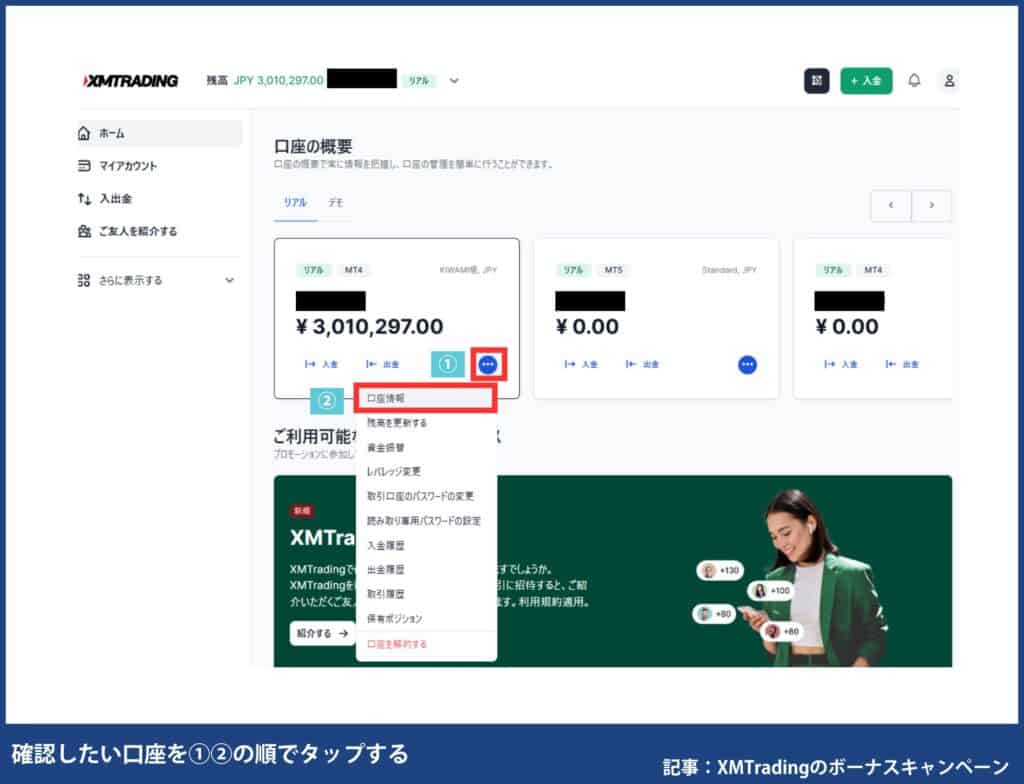The height and width of the screenshot is (784, 1024).
Task: Click 出金 on the Standard MT5 card
Action: point(642,365)
